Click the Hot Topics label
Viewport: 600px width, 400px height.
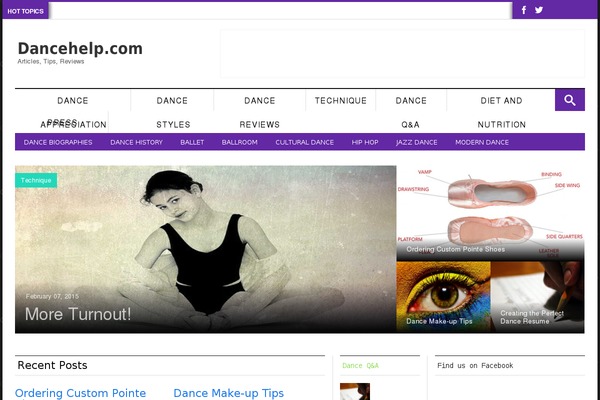click(x=25, y=11)
